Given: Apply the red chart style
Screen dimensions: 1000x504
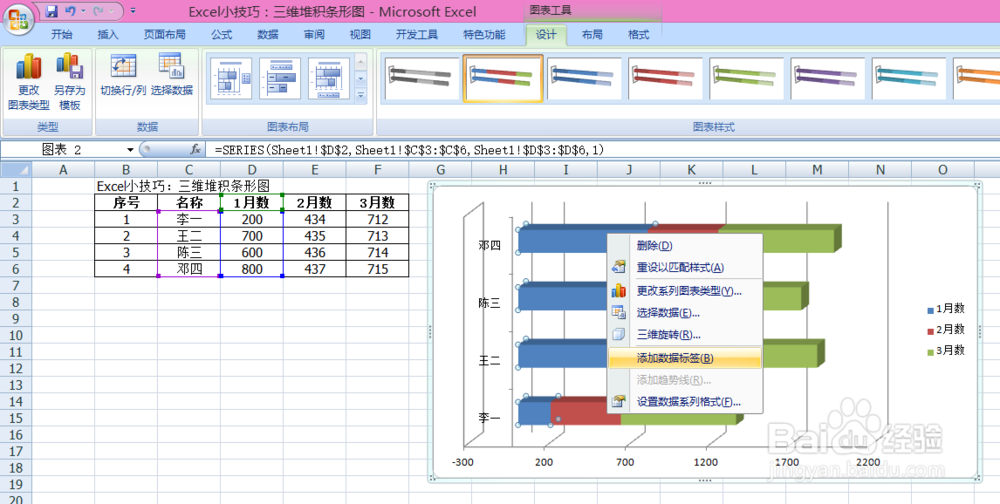Looking at the screenshot, I should tap(665, 78).
